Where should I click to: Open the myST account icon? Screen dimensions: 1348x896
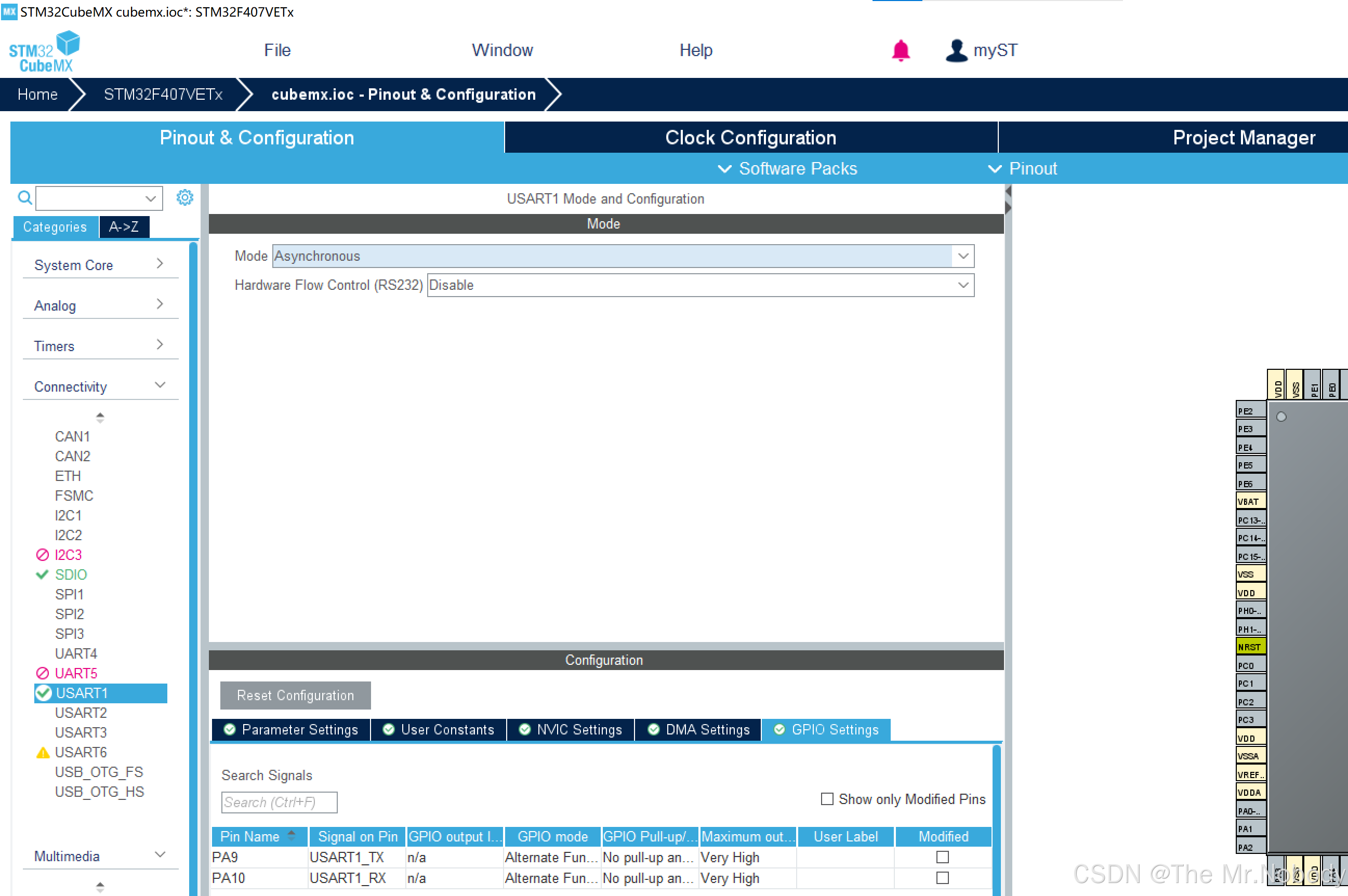pyautogui.click(x=956, y=50)
